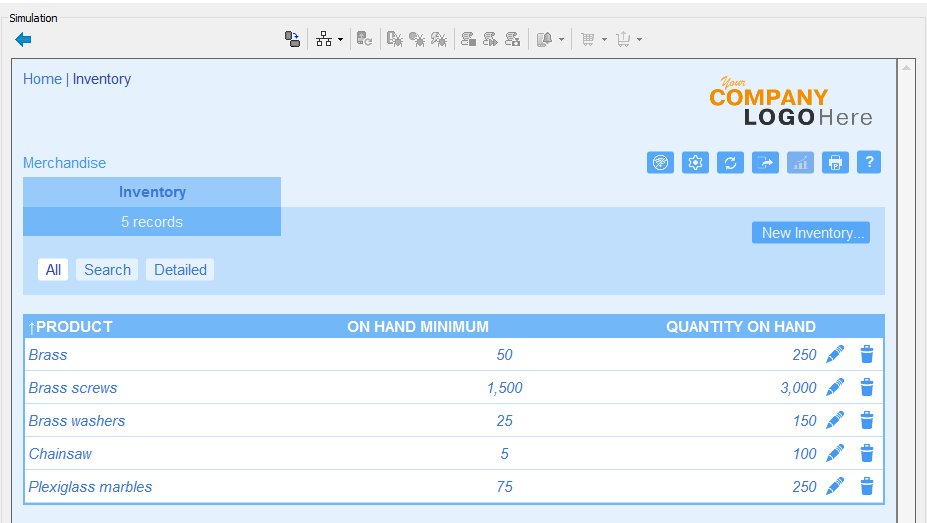Image resolution: width=927 pixels, height=523 pixels.
Task: Open the shopping cart toolbar dropdown arrow
Action: pyautogui.click(x=604, y=40)
